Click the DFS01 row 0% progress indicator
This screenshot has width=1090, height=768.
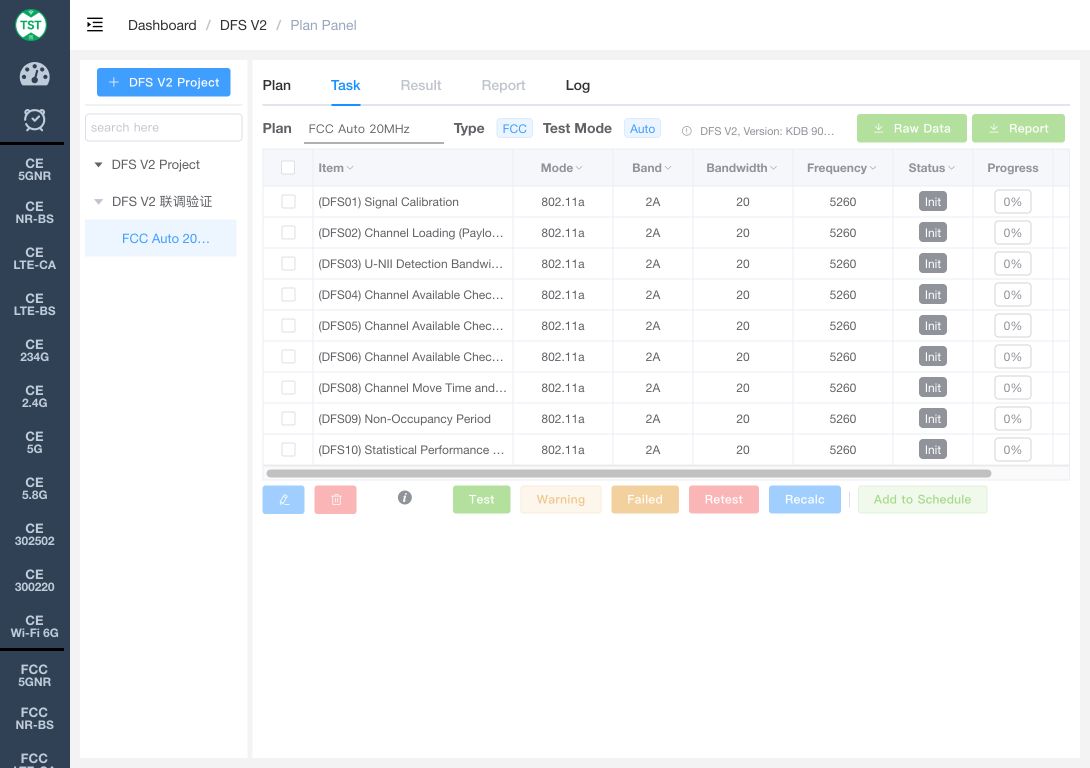[x=1012, y=202]
